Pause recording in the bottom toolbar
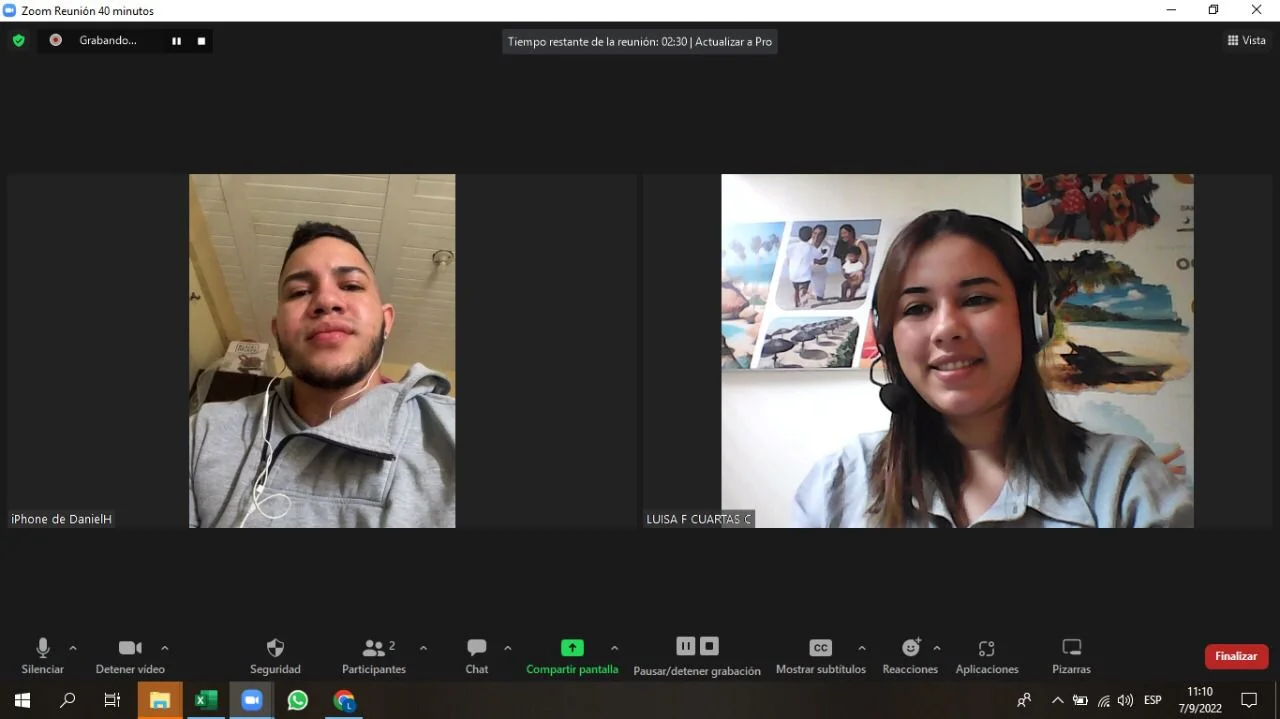 point(685,646)
